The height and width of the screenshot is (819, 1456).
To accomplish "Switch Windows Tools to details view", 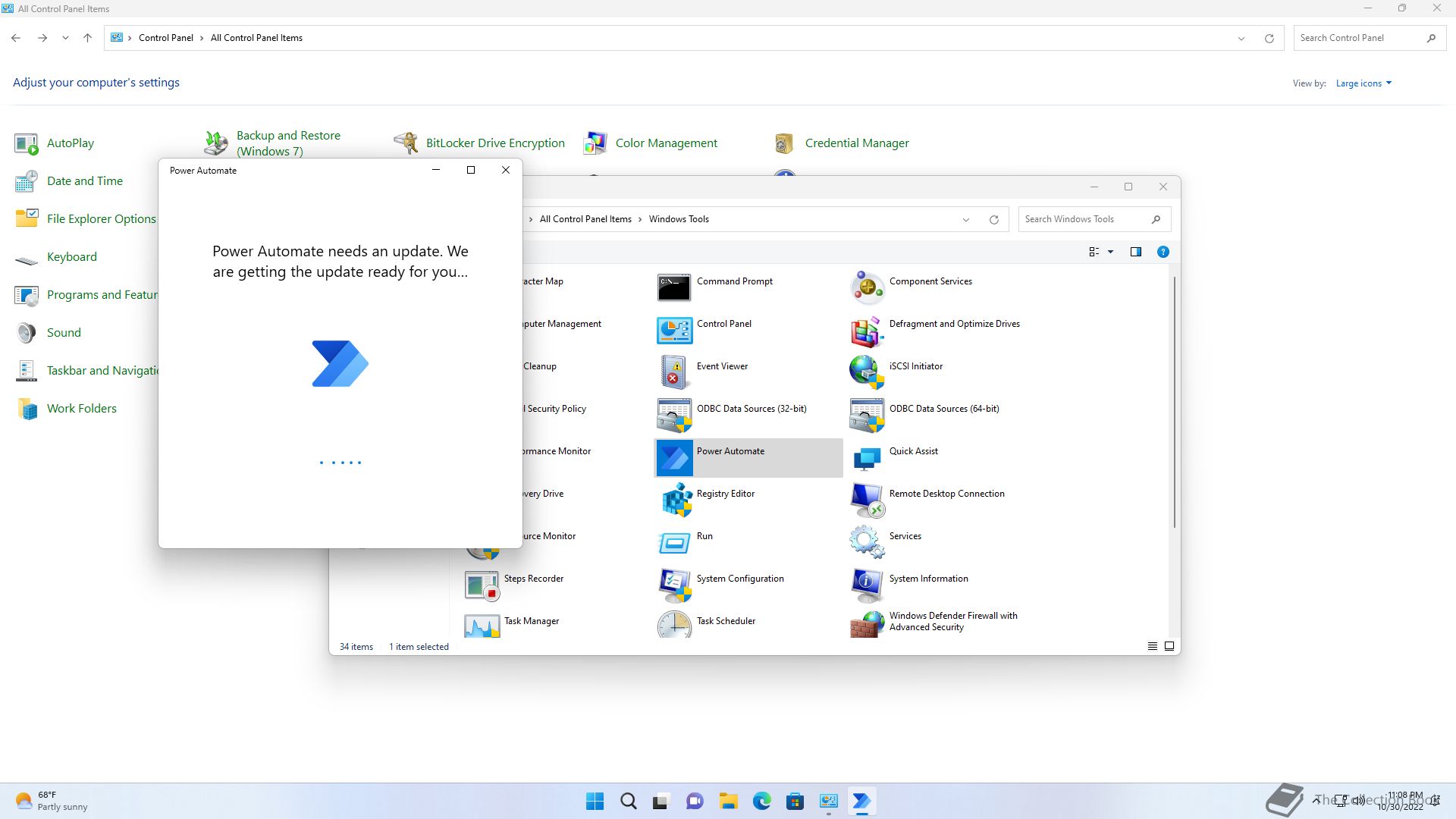I will point(1152,646).
